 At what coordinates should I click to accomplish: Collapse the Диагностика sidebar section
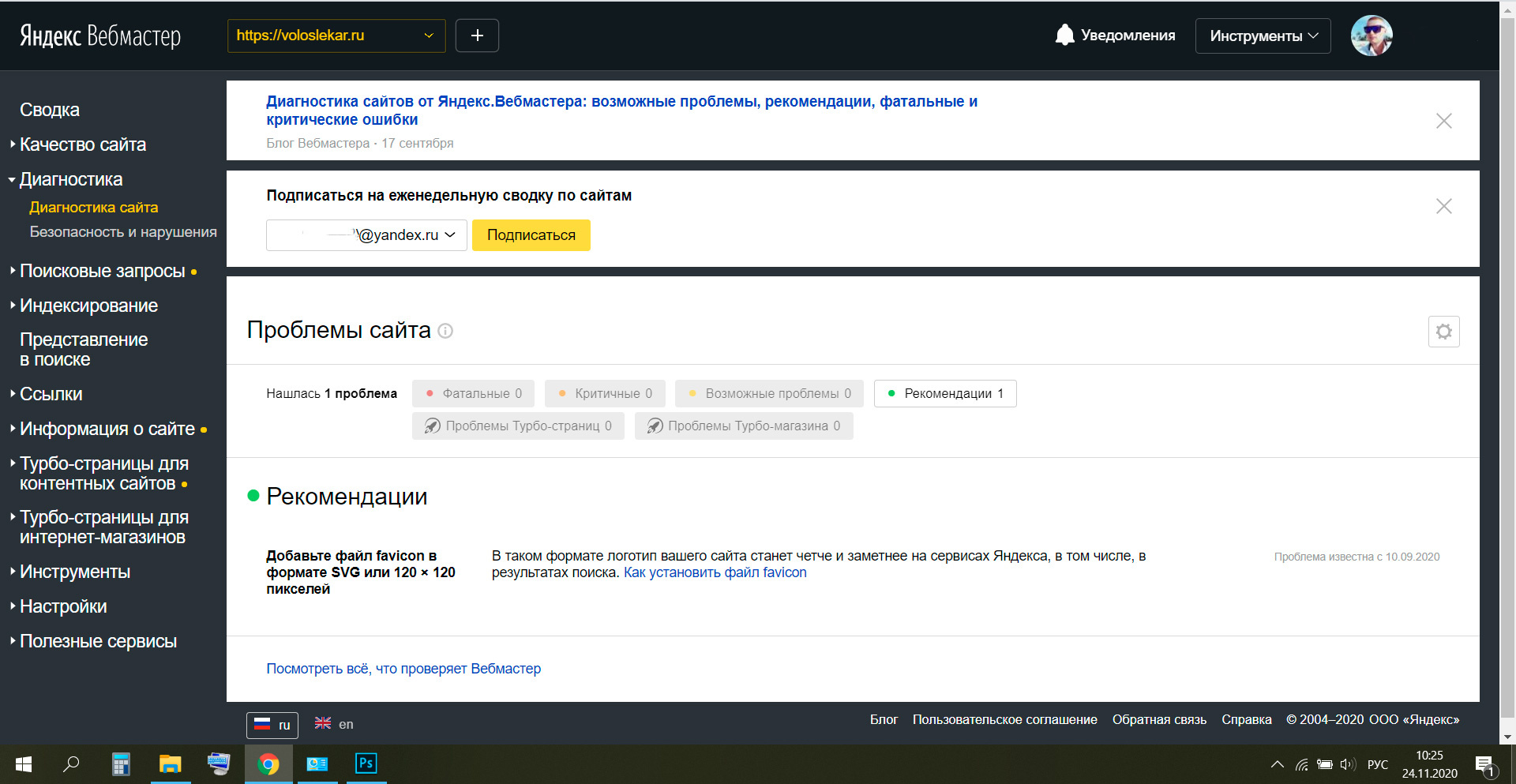pos(70,179)
